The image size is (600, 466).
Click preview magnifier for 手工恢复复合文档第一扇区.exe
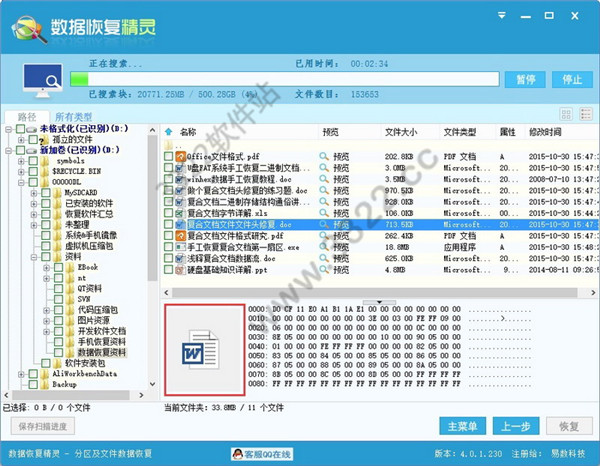[324, 247]
